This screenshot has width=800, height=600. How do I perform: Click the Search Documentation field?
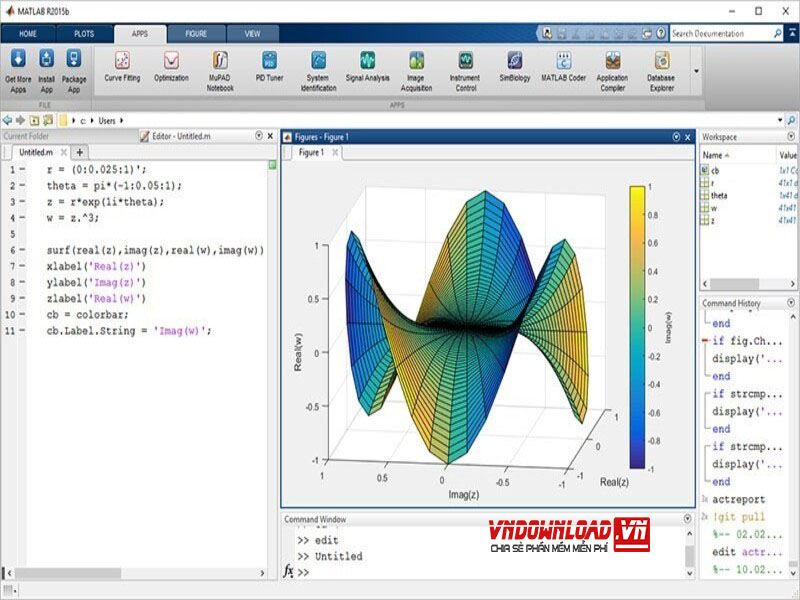tap(721, 34)
